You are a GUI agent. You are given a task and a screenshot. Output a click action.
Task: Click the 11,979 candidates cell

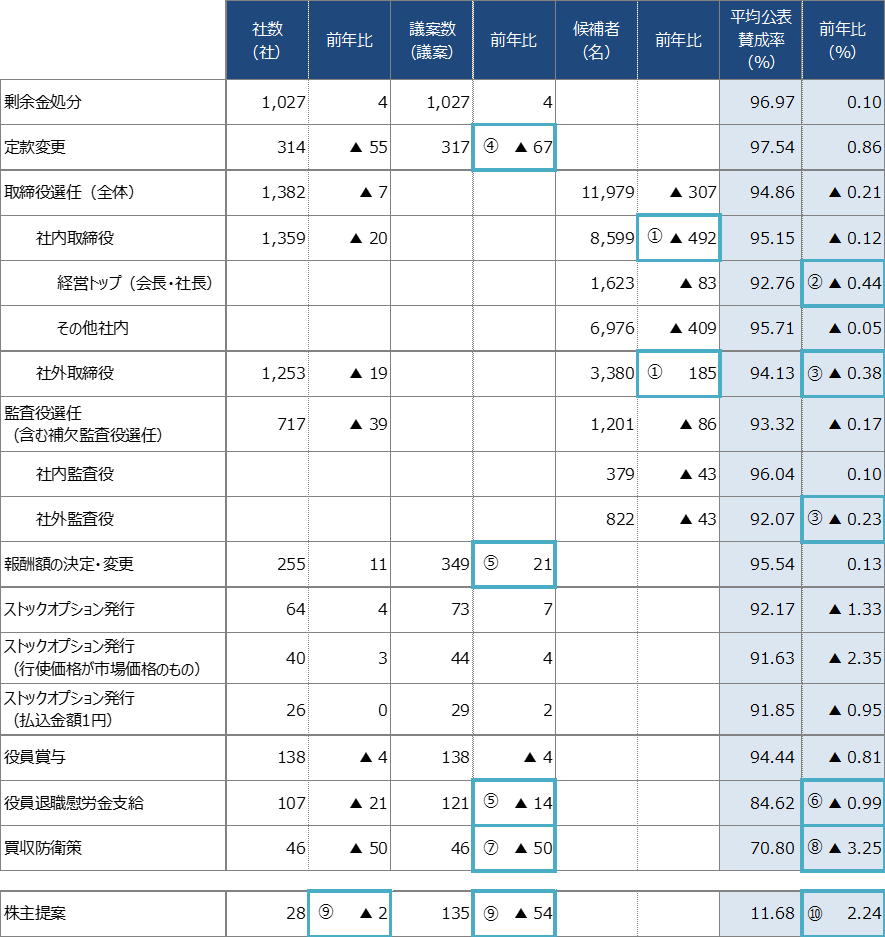pos(608,193)
